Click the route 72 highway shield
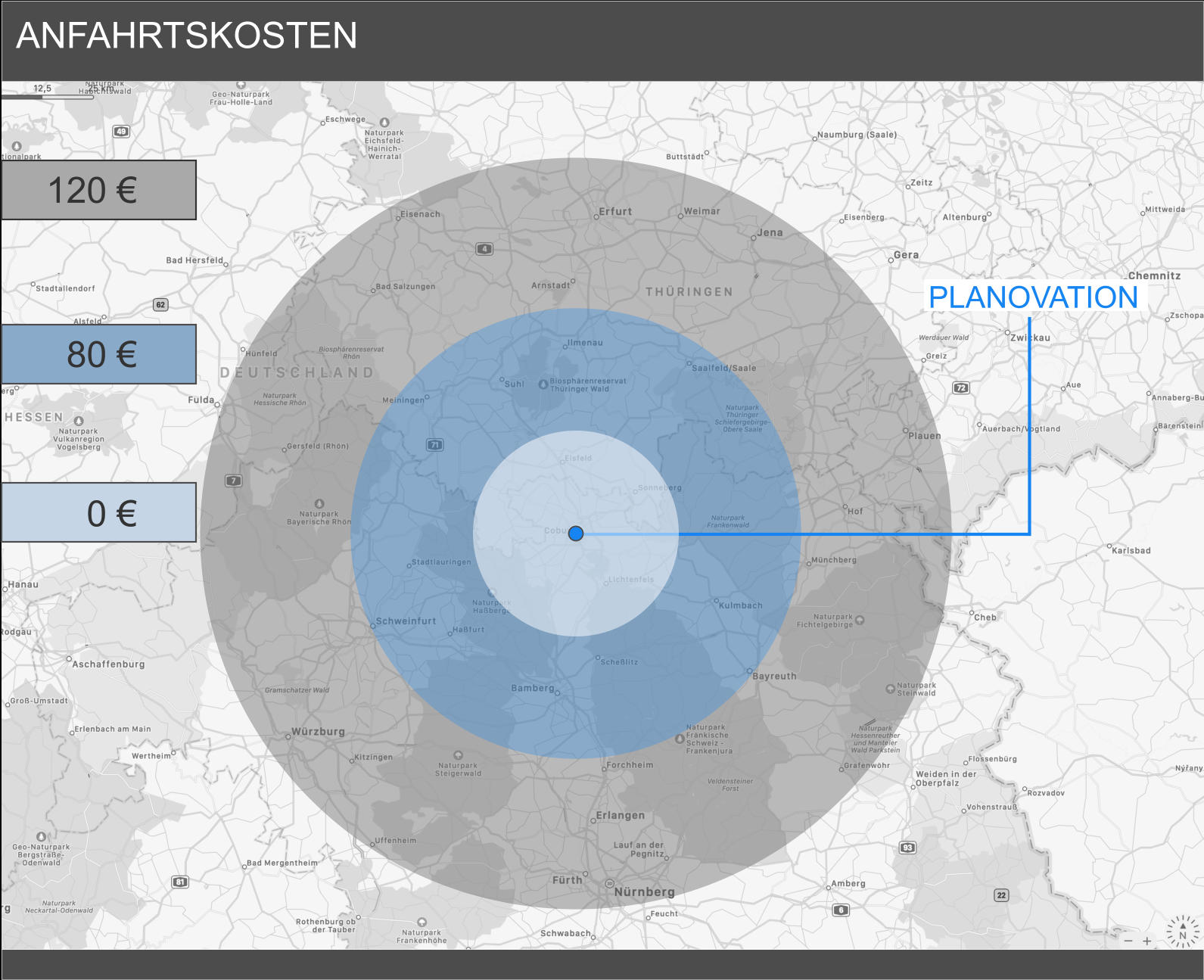Image resolution: width=1204 pixels, height=980 pixels. click(x=961, y=388)
